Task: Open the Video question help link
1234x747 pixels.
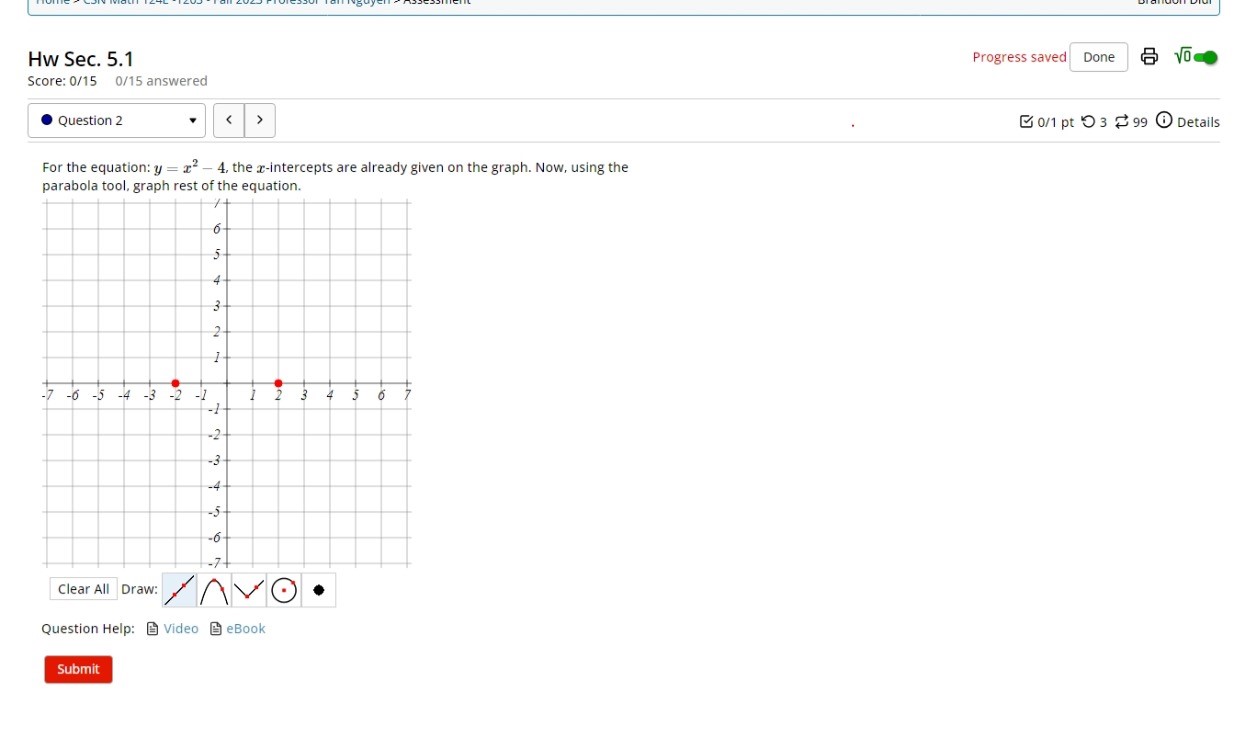Action: point(180,628)
